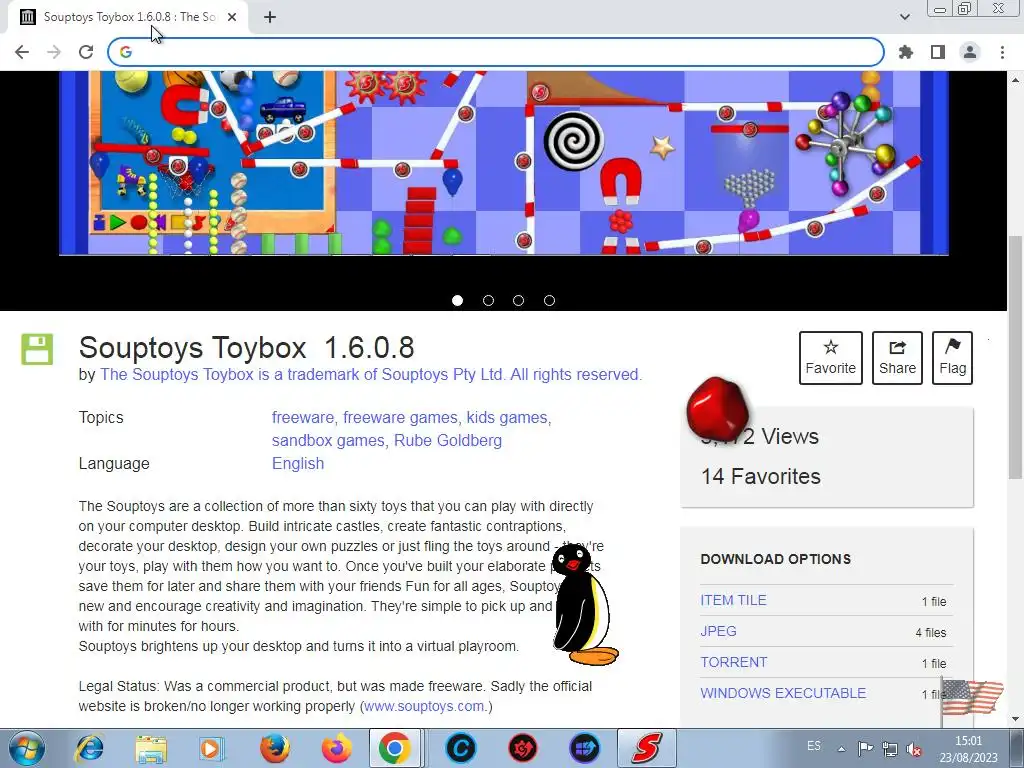Open network tray icon

(x=889, y=748)
